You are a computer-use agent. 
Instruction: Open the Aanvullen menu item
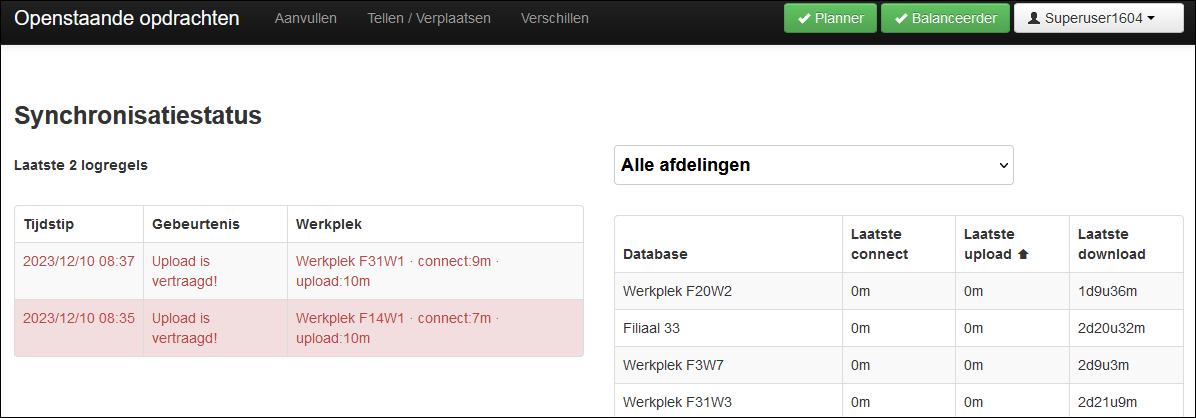(306, 18)
